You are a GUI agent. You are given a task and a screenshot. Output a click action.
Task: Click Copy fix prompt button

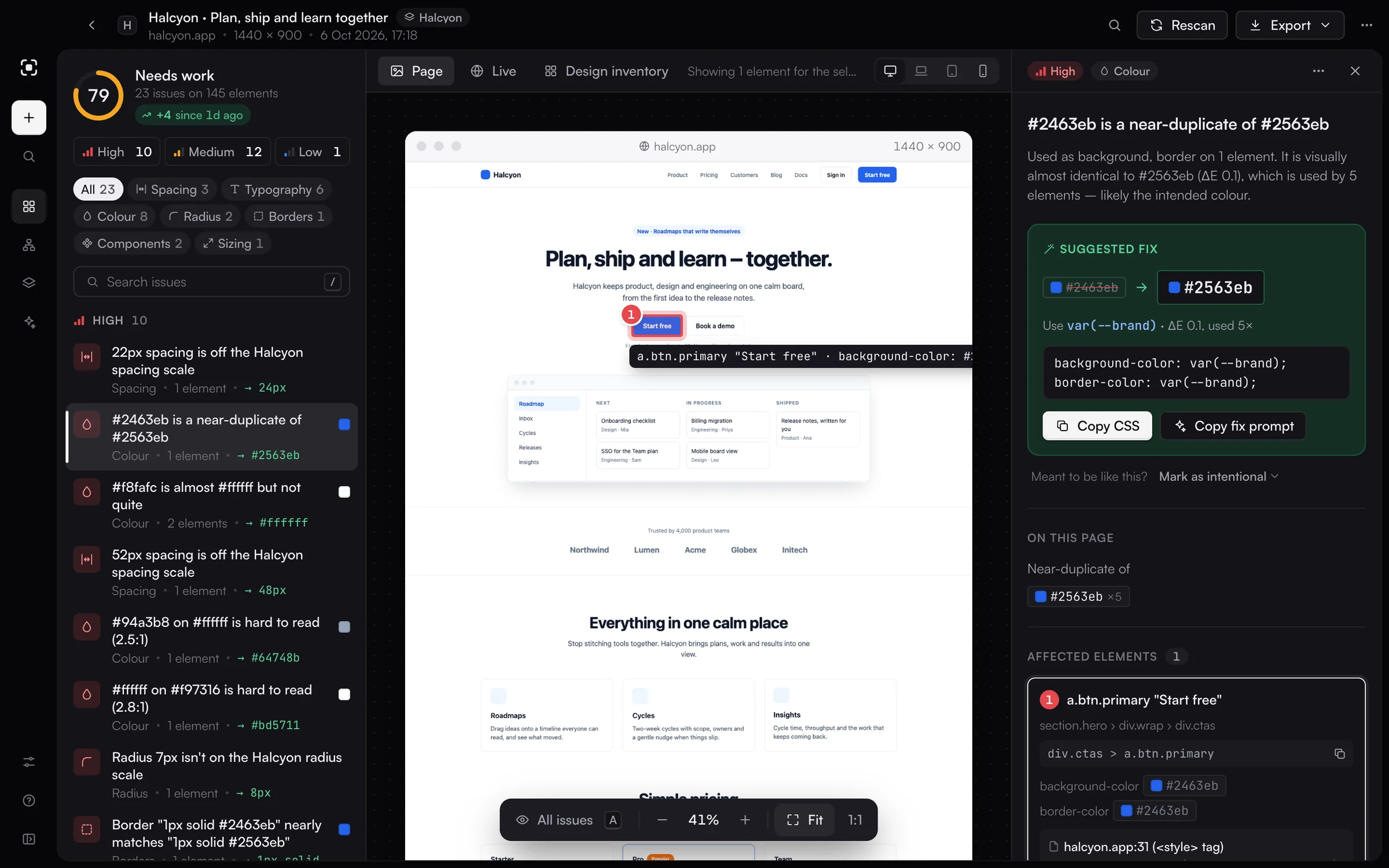tap(1233, 426)
